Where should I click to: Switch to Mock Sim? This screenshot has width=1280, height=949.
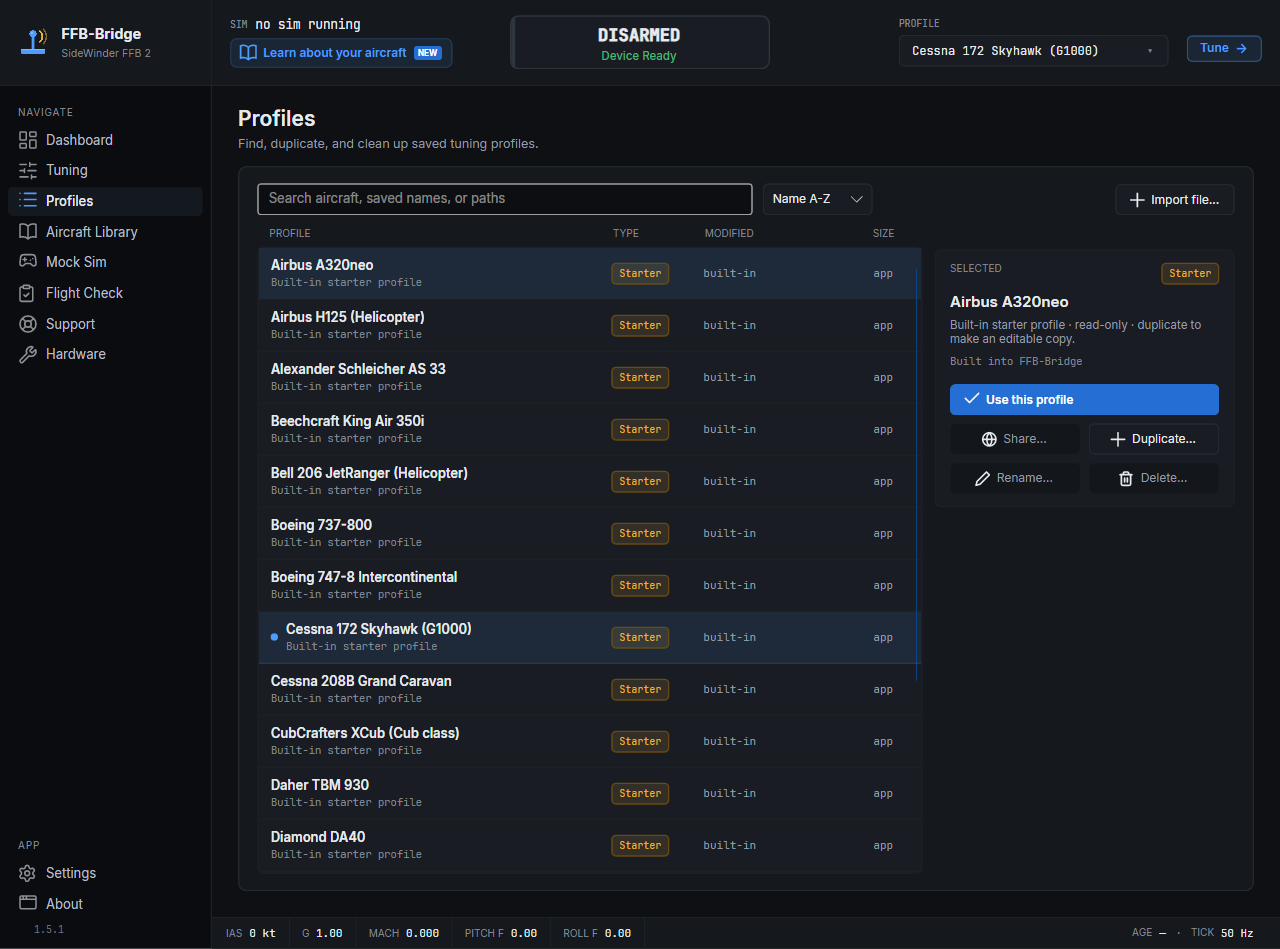pyautogui.click(x=105, y=262)
